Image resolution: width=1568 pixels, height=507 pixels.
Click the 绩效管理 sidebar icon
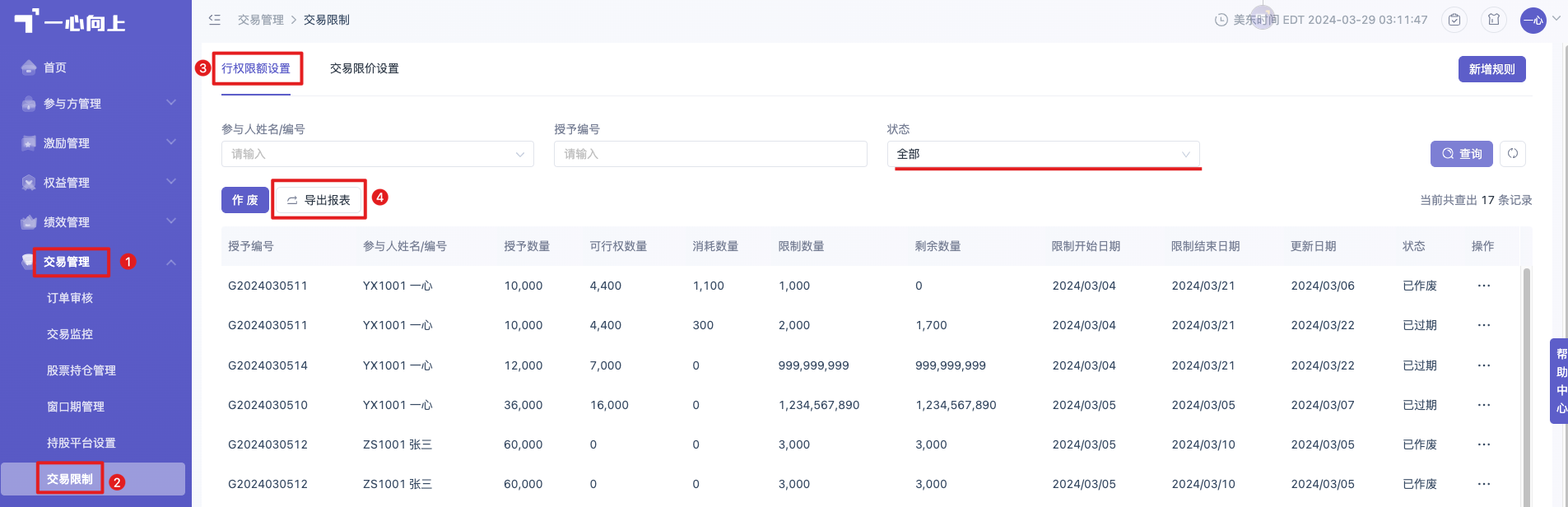pos(29,222)
